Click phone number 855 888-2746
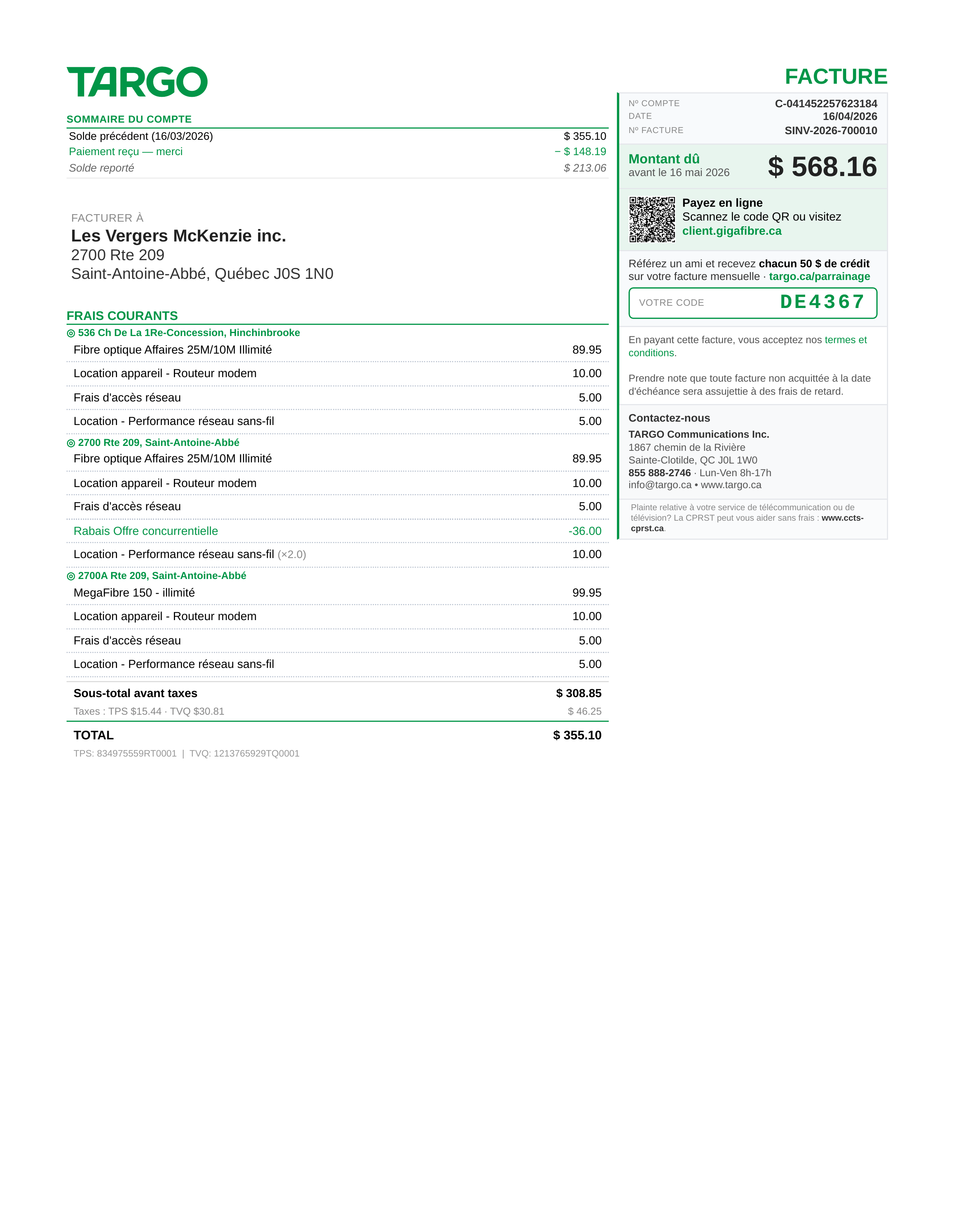The image size is (955, 1232). coord(659,473)
